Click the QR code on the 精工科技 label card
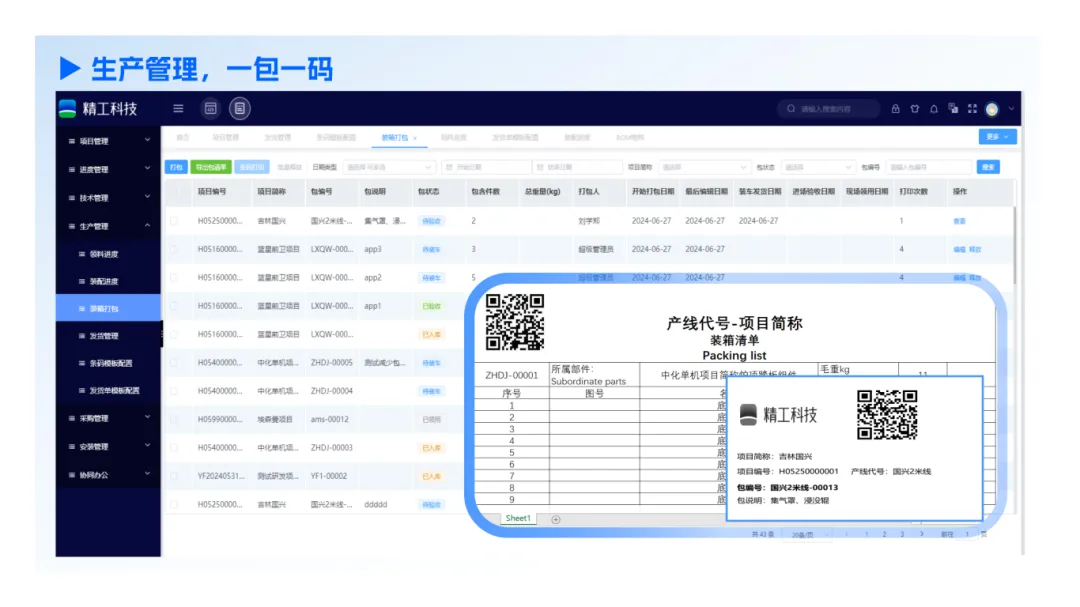The image size is (1080, 607). [x=887, y=415]
